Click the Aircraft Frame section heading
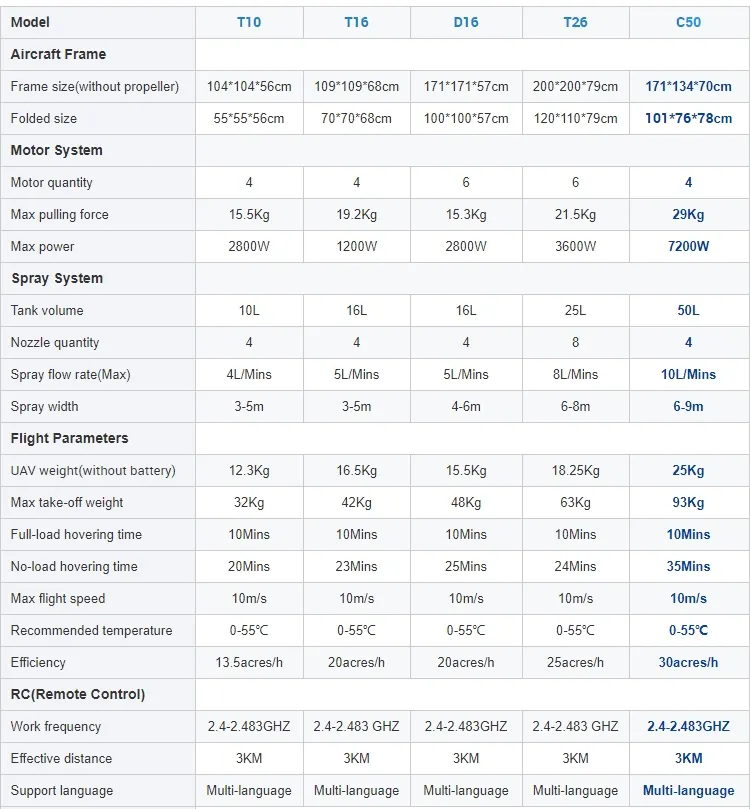Screen dimensions: 750x809 point(58,54)
